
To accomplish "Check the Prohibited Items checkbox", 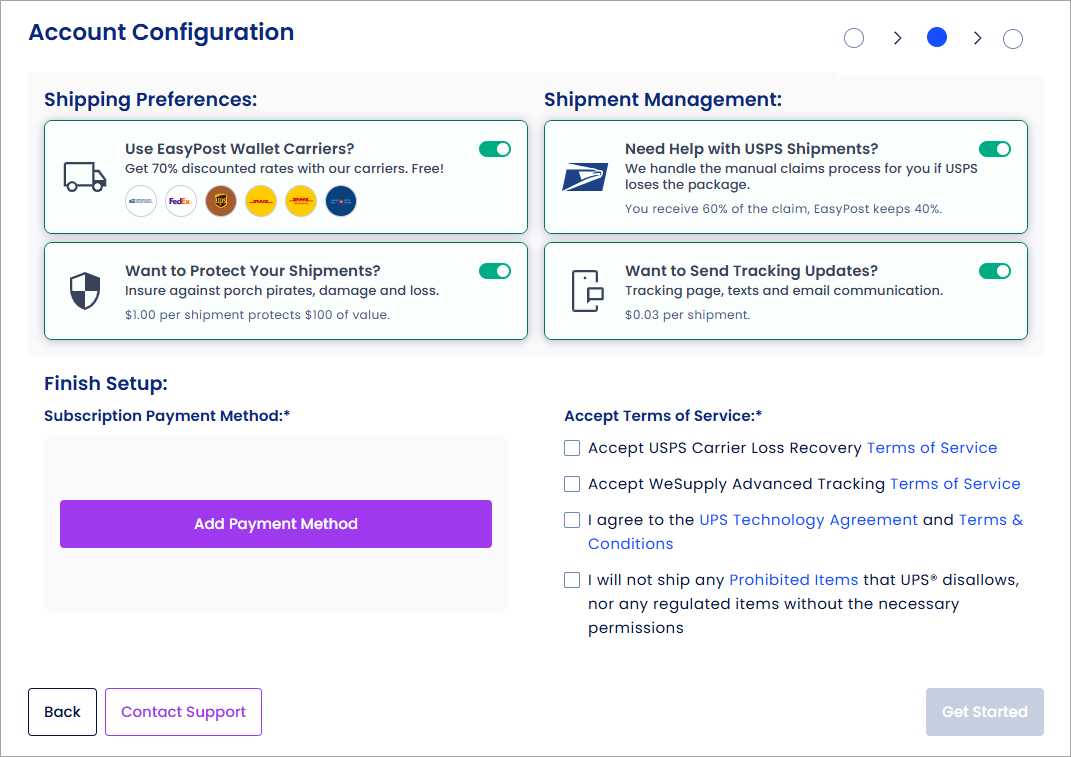I will coord(572,580).
